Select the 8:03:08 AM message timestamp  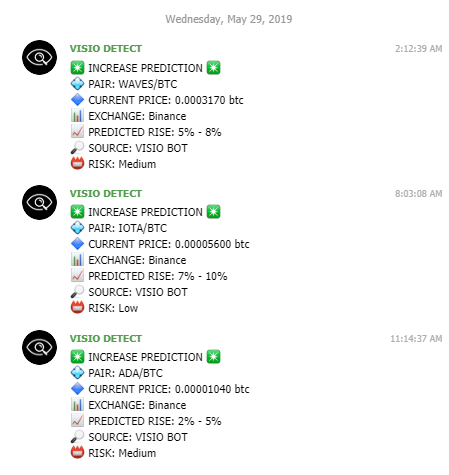(x=419, y=194)
